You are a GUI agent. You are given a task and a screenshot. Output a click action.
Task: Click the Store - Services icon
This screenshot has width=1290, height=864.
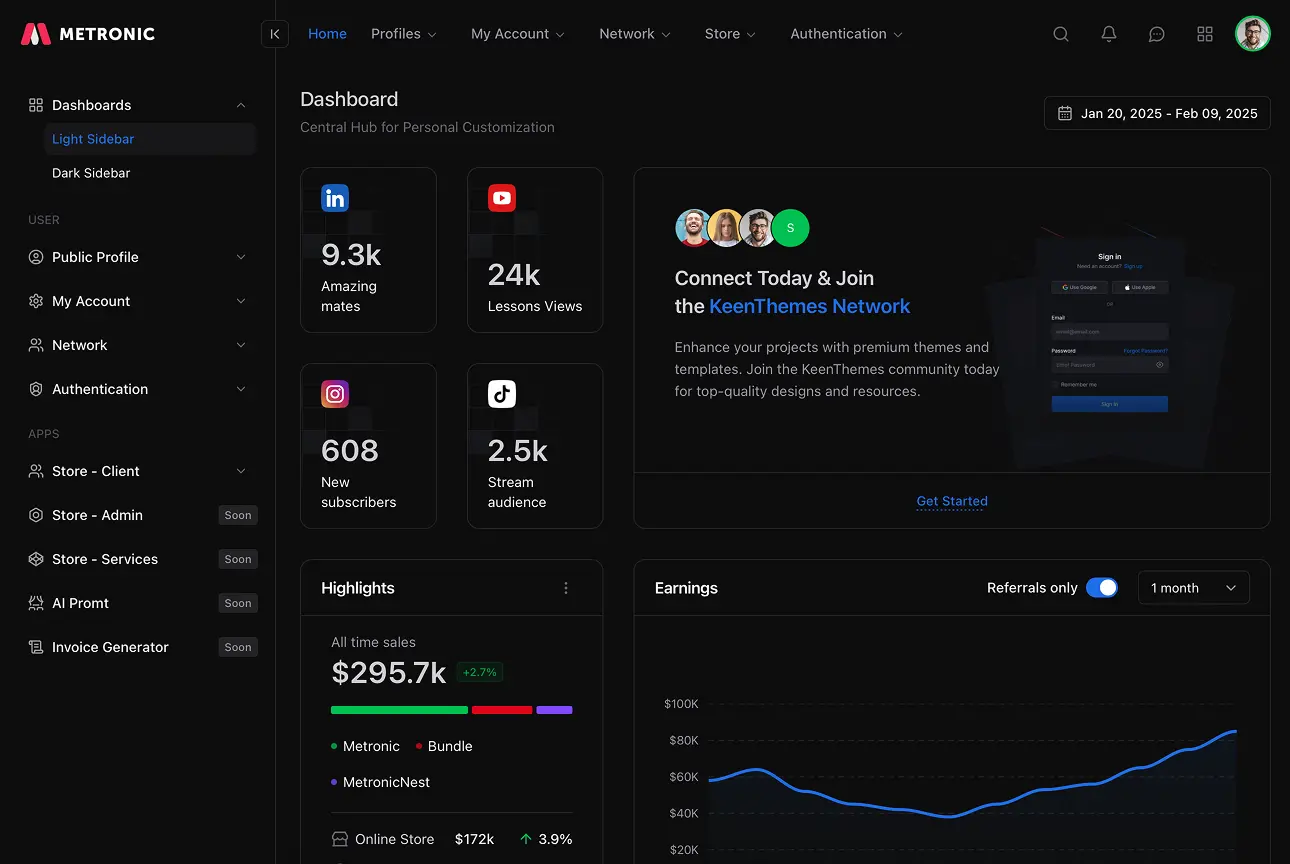tap(36, 559)
